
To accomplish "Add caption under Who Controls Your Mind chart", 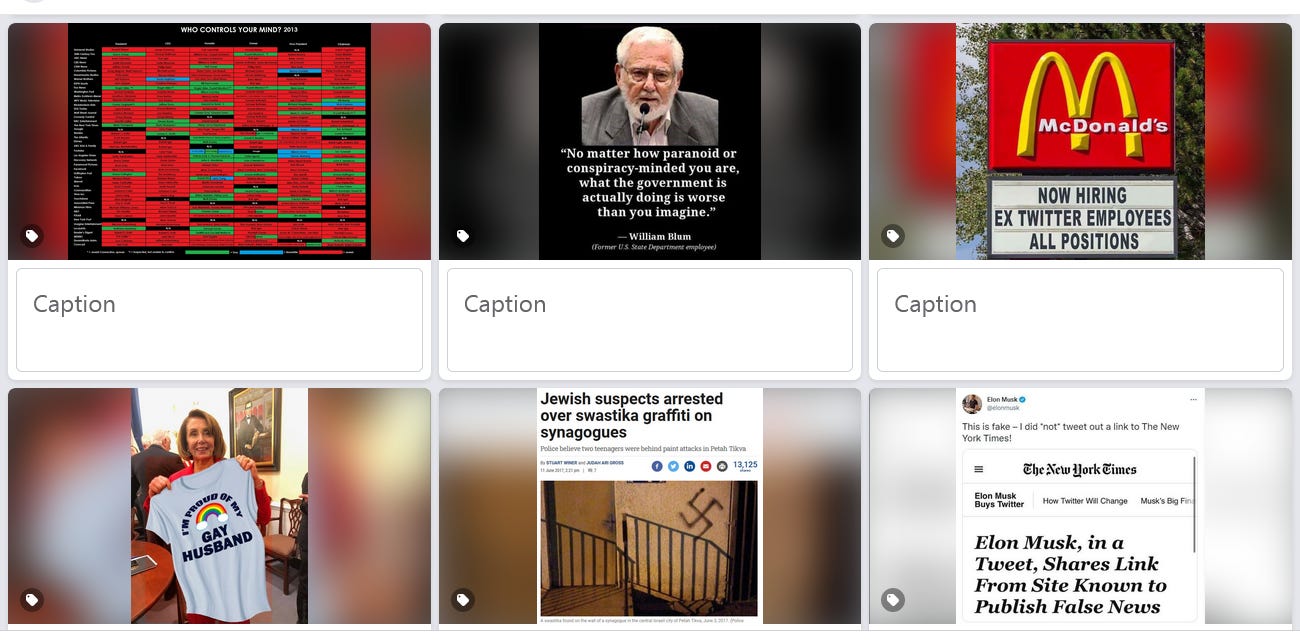I will click(x=219, y=320).
